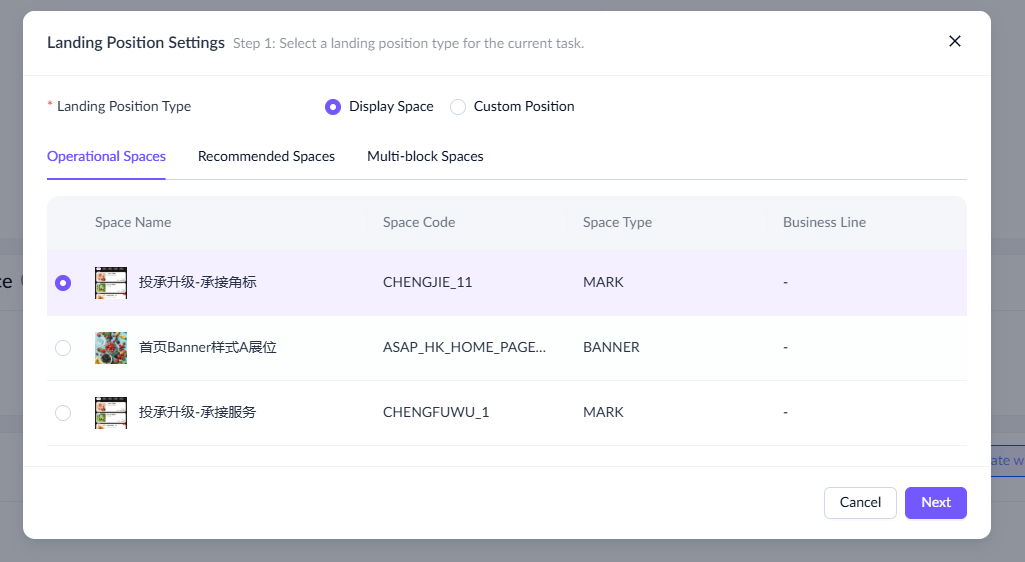Click the truncated ASAP_HK_HOME_PAGE space code
1025x562 pixels.
[464, 348]
